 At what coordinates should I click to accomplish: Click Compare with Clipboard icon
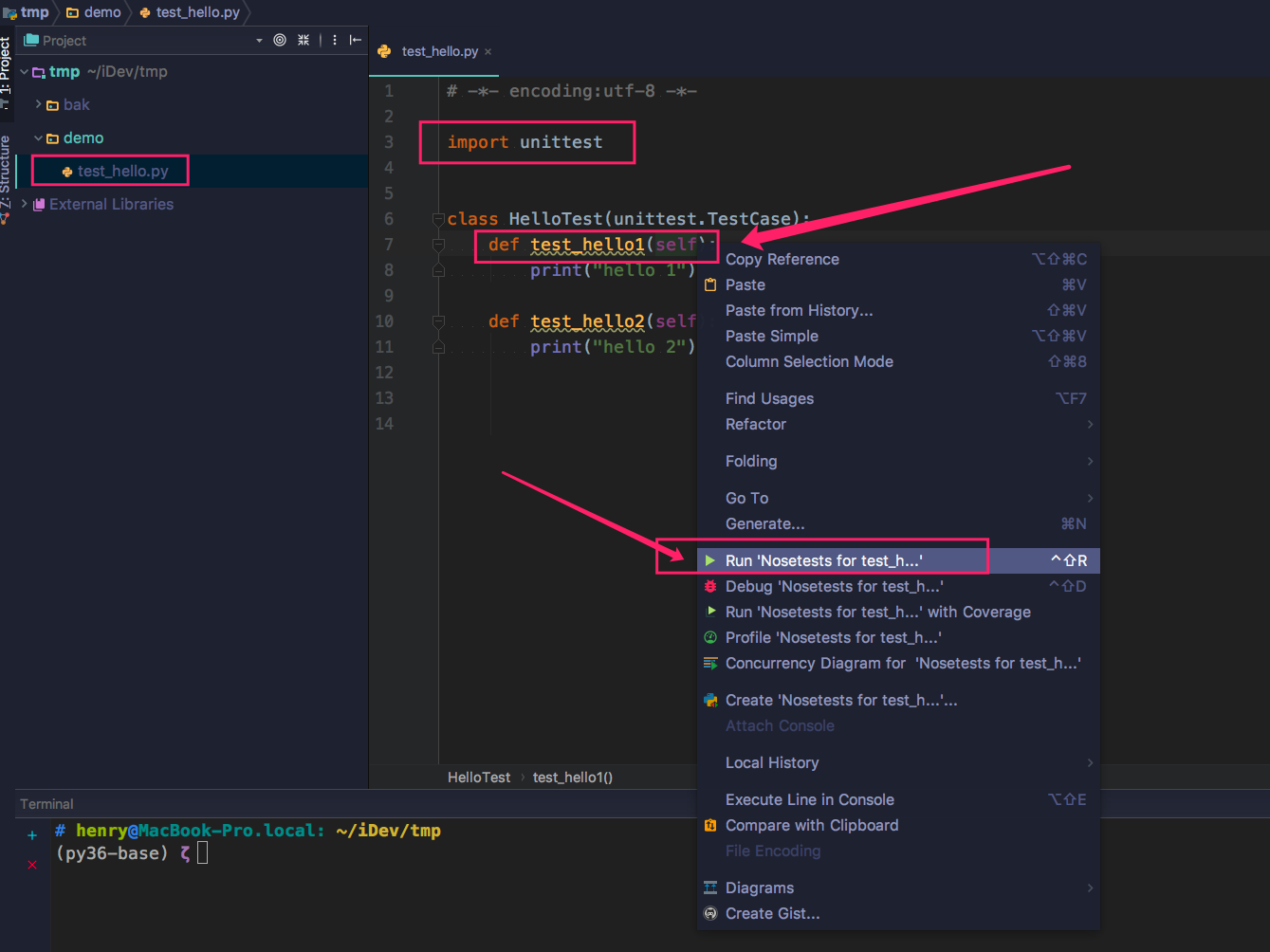click(710, 826)
